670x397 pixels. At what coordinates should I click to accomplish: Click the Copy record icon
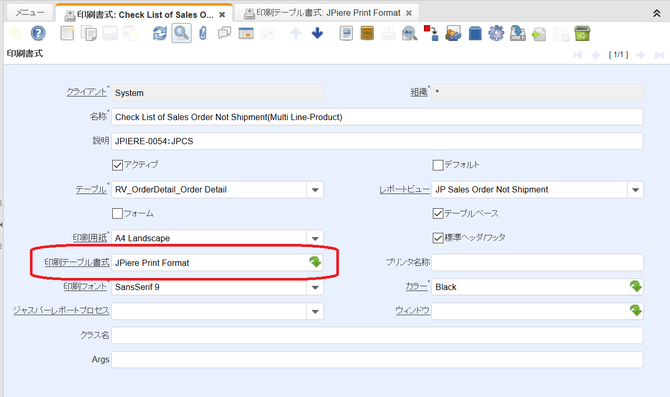point(88,33)
